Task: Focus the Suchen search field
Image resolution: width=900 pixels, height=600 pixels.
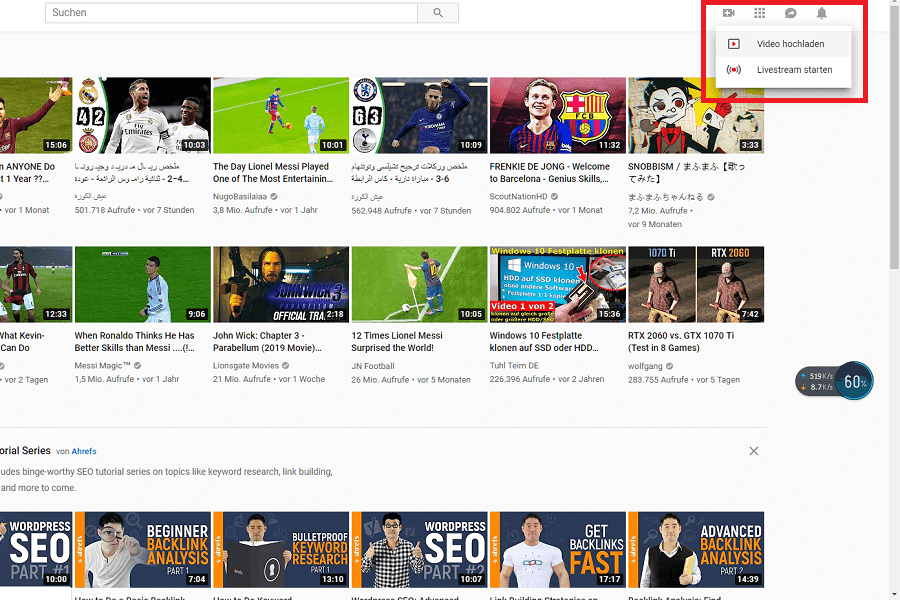Action: pyautogui.click(x=231, y=13)
